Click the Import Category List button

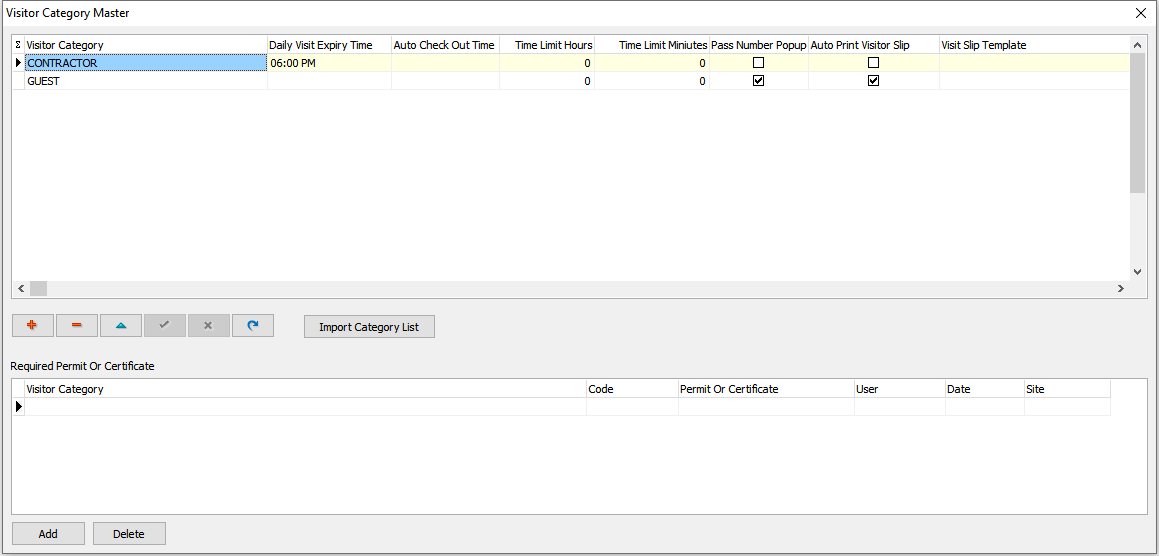(369, 327)
